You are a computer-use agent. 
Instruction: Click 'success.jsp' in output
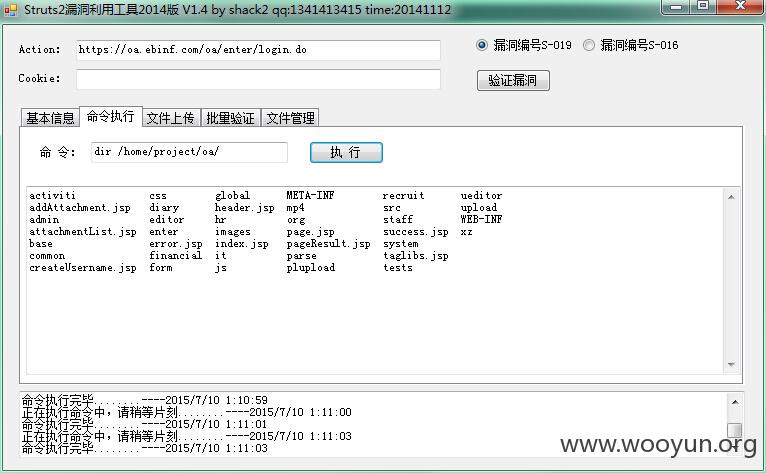click(416, 232)
